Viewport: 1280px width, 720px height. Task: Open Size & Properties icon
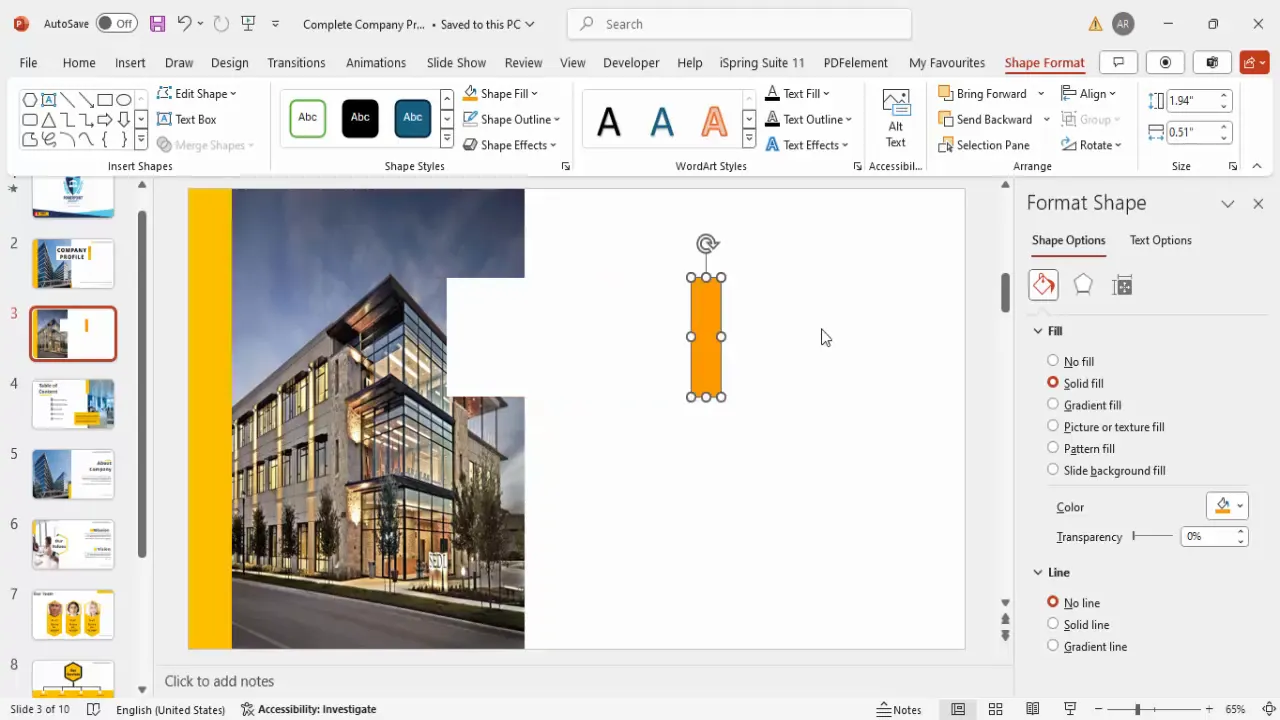1122,286
